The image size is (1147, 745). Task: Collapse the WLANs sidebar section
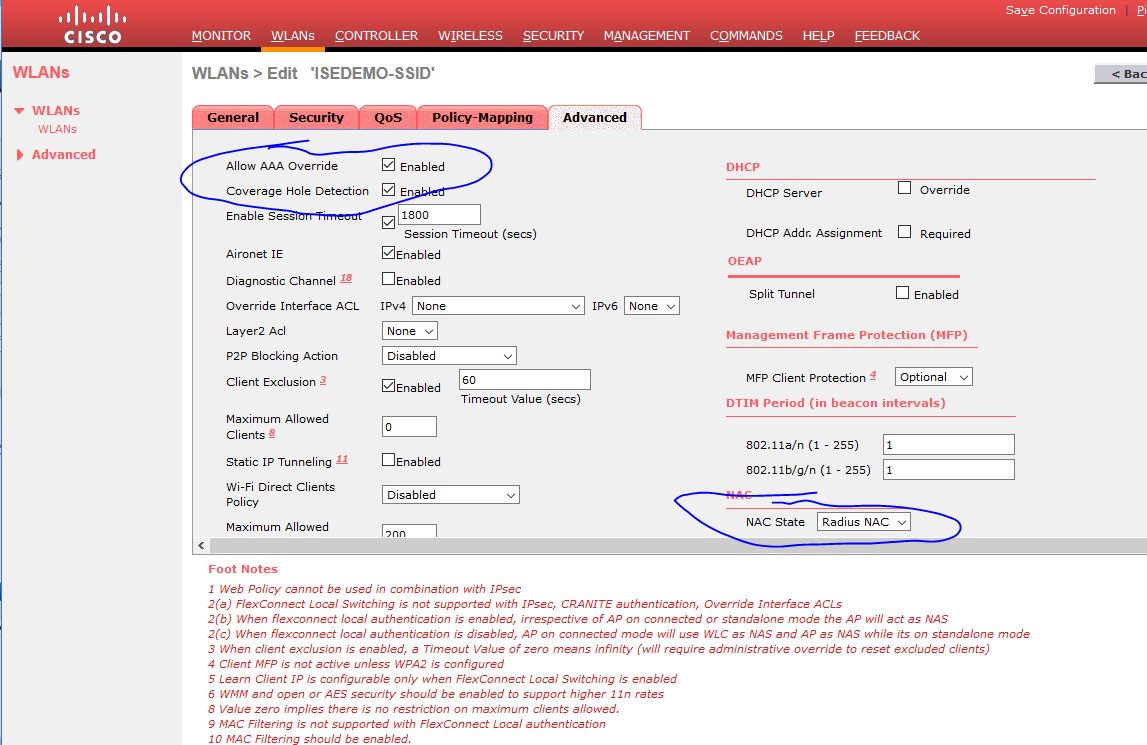coord(20,111)
